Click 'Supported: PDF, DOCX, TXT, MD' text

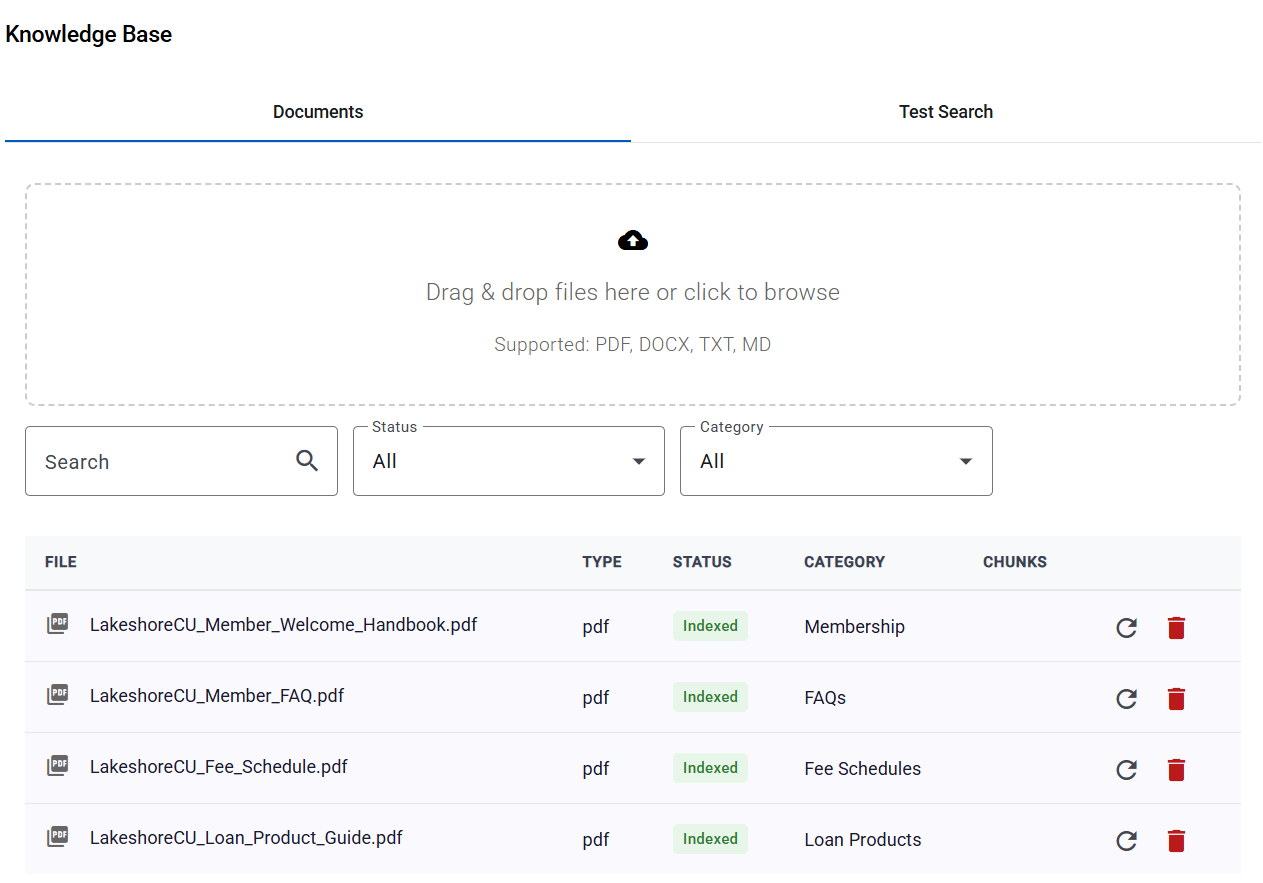633,345
